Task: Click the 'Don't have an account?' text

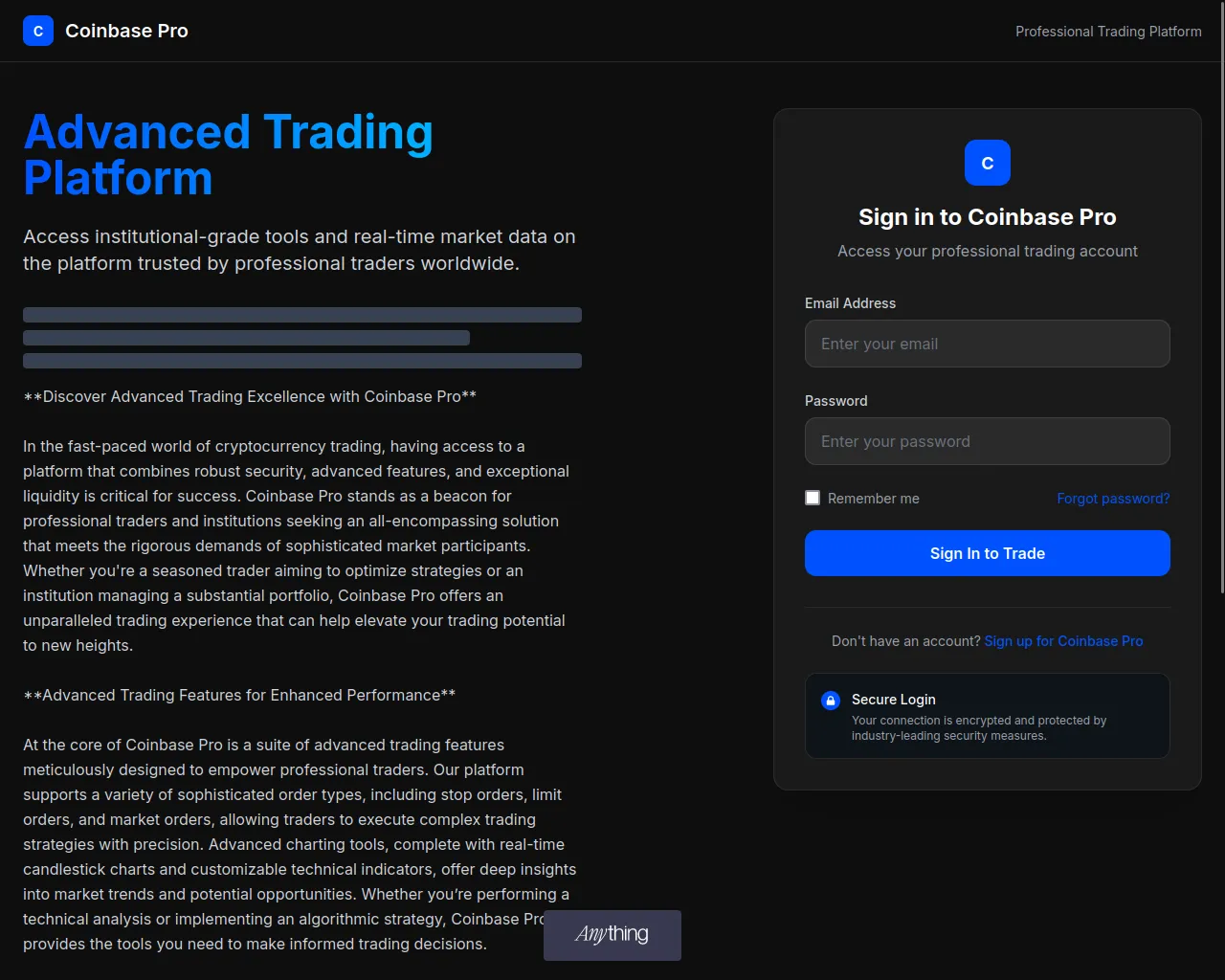Action: point(906,641)
